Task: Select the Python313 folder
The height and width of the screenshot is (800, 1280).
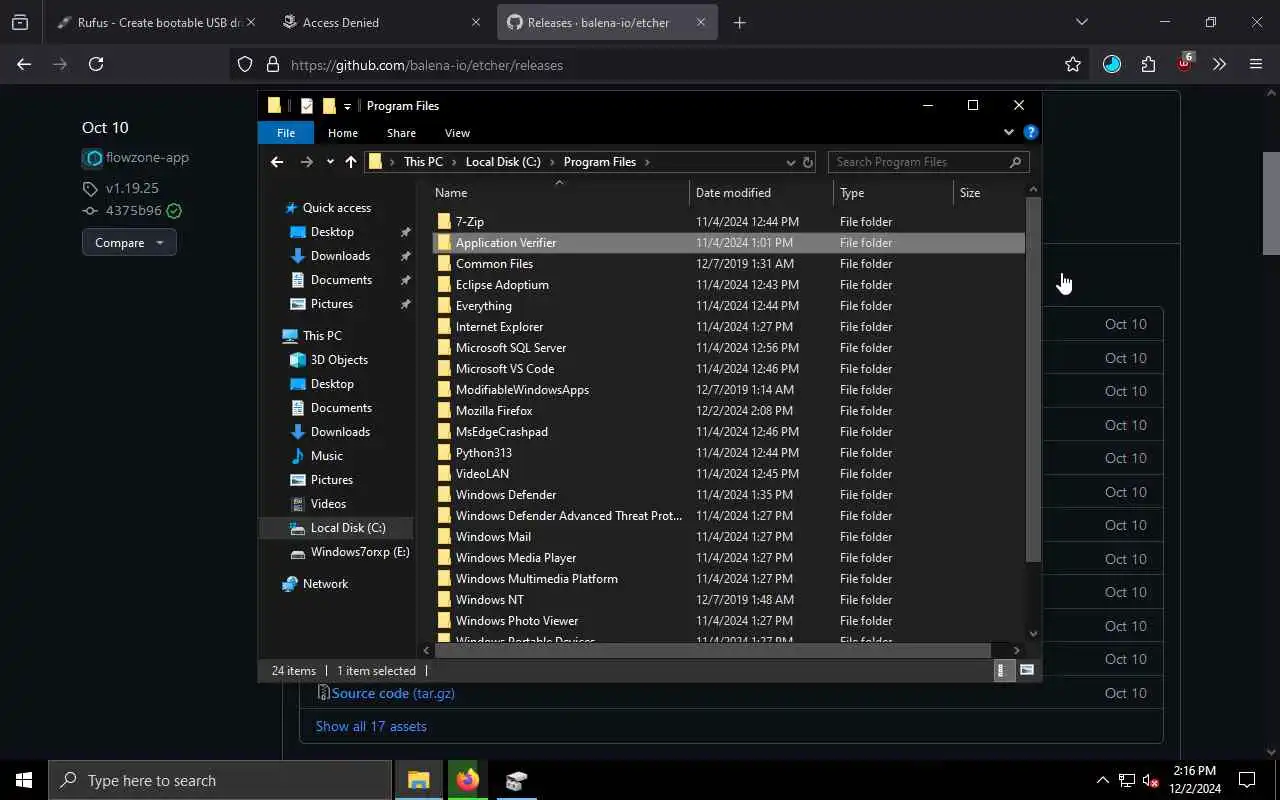Action: 730,453
